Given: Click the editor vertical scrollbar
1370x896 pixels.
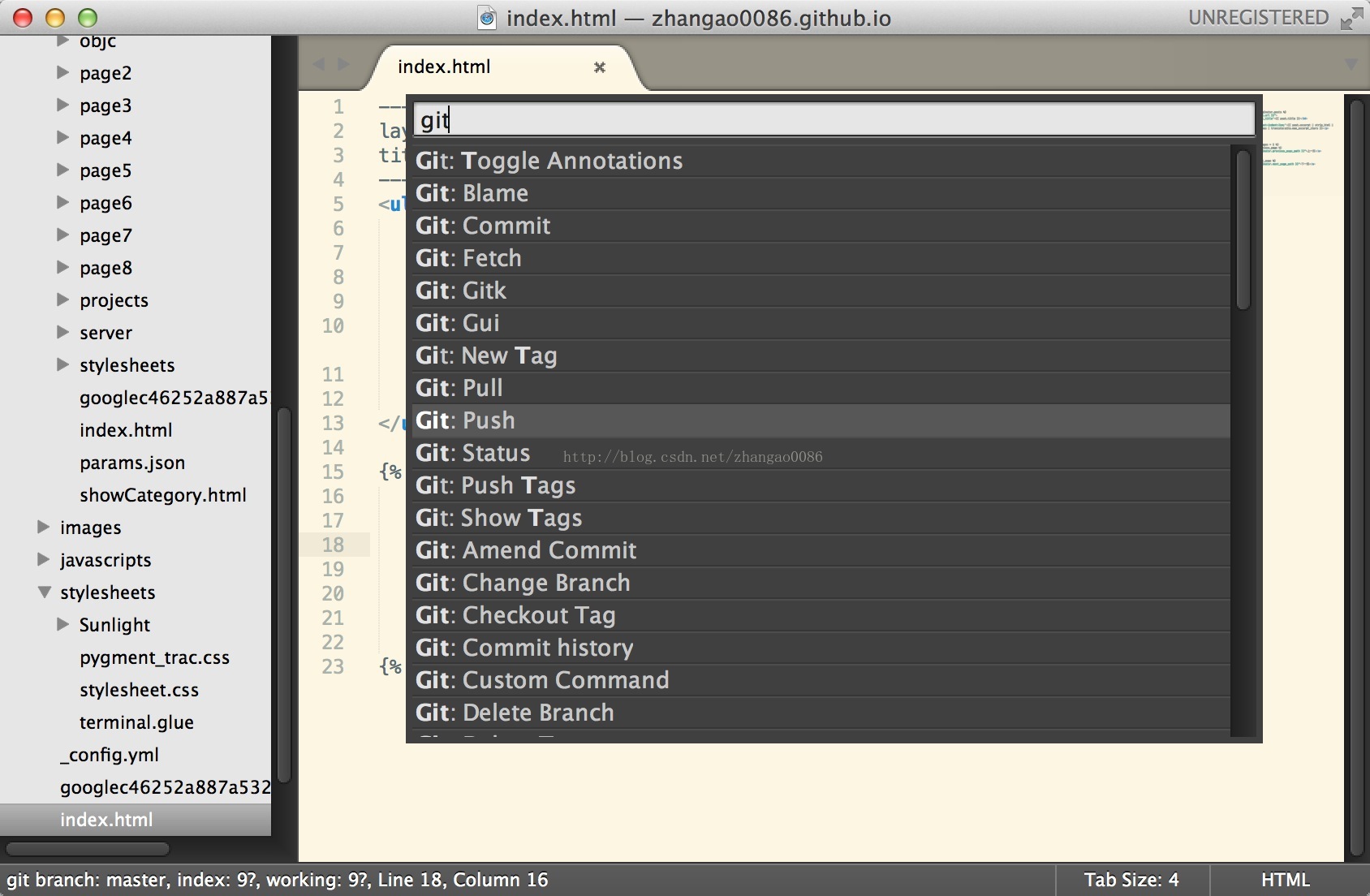Looking at the screenshot, I should click(x=1355, y=476).
